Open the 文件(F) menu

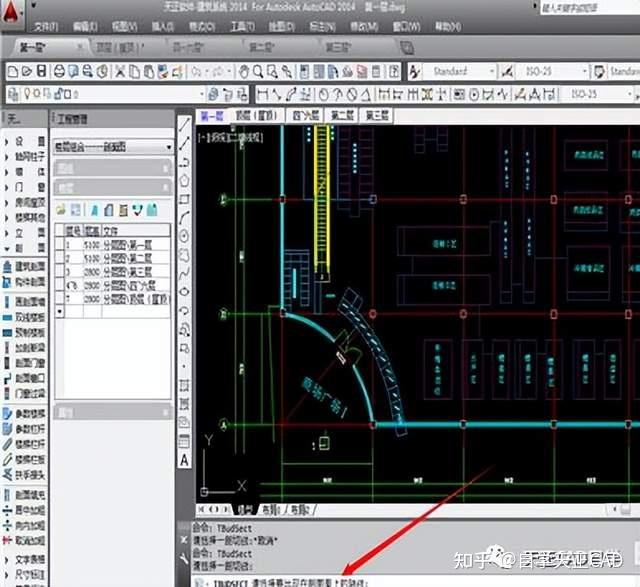tap(46, 27)
